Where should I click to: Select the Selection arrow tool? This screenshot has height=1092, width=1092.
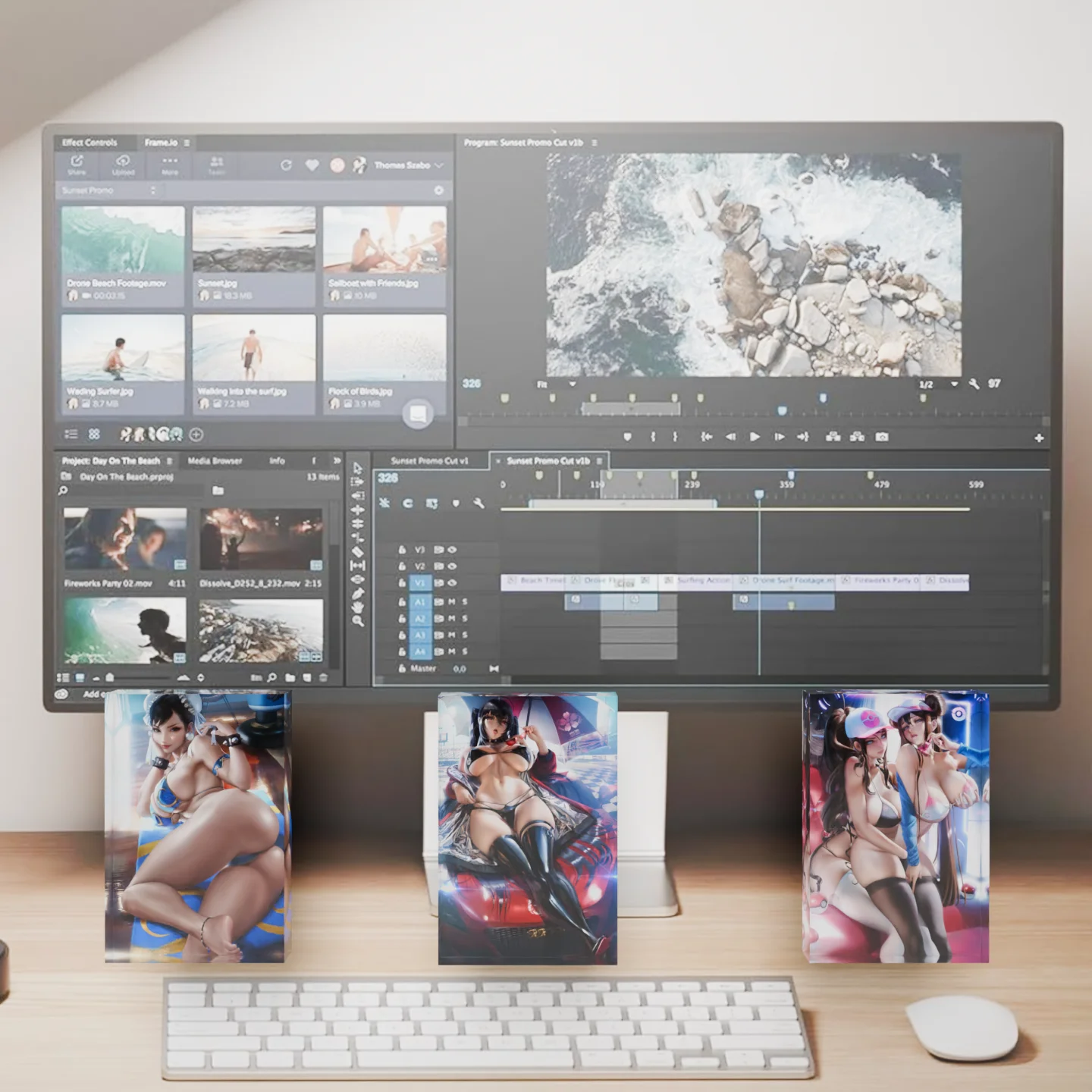coord(357,468)
